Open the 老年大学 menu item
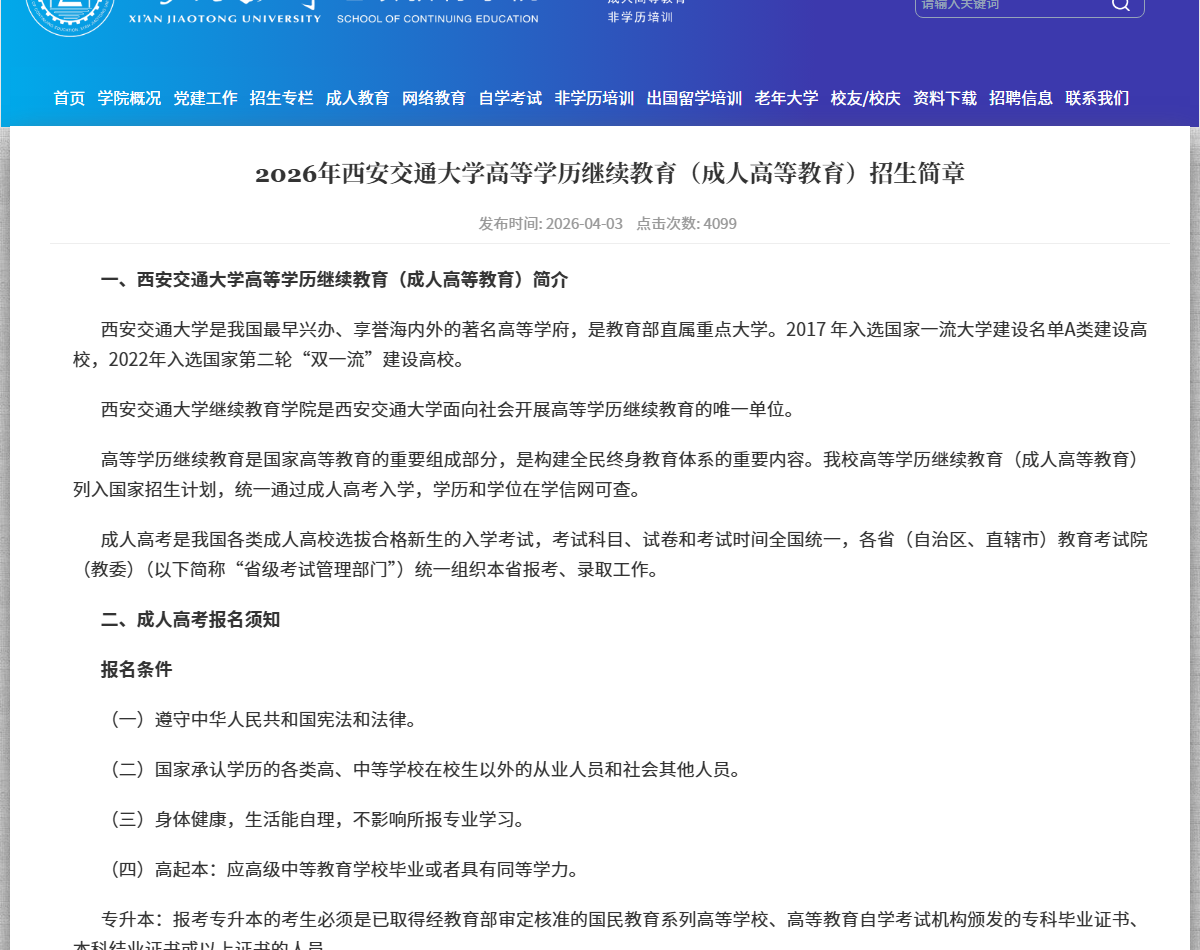 point(786,98)
